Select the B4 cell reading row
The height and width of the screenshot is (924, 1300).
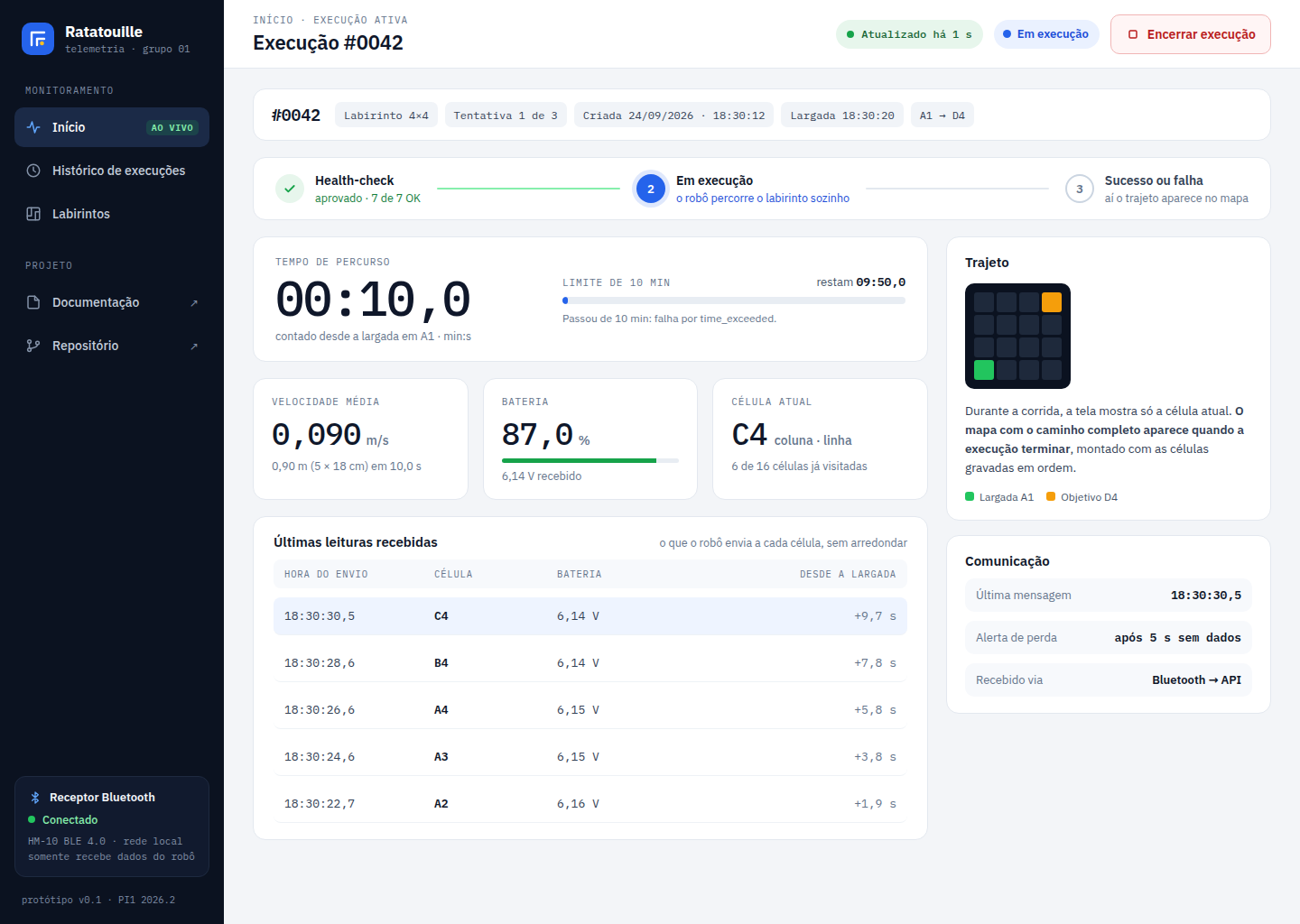click(590, 663)
